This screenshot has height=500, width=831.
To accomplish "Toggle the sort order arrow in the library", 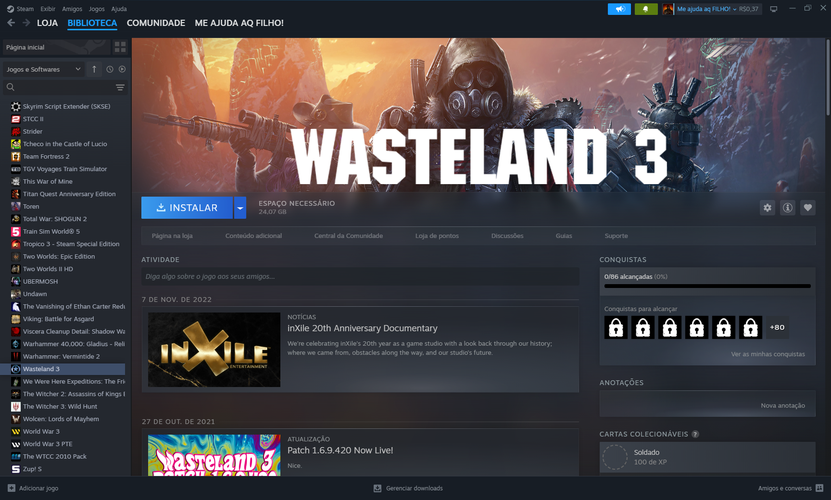I will pos(94,69).
